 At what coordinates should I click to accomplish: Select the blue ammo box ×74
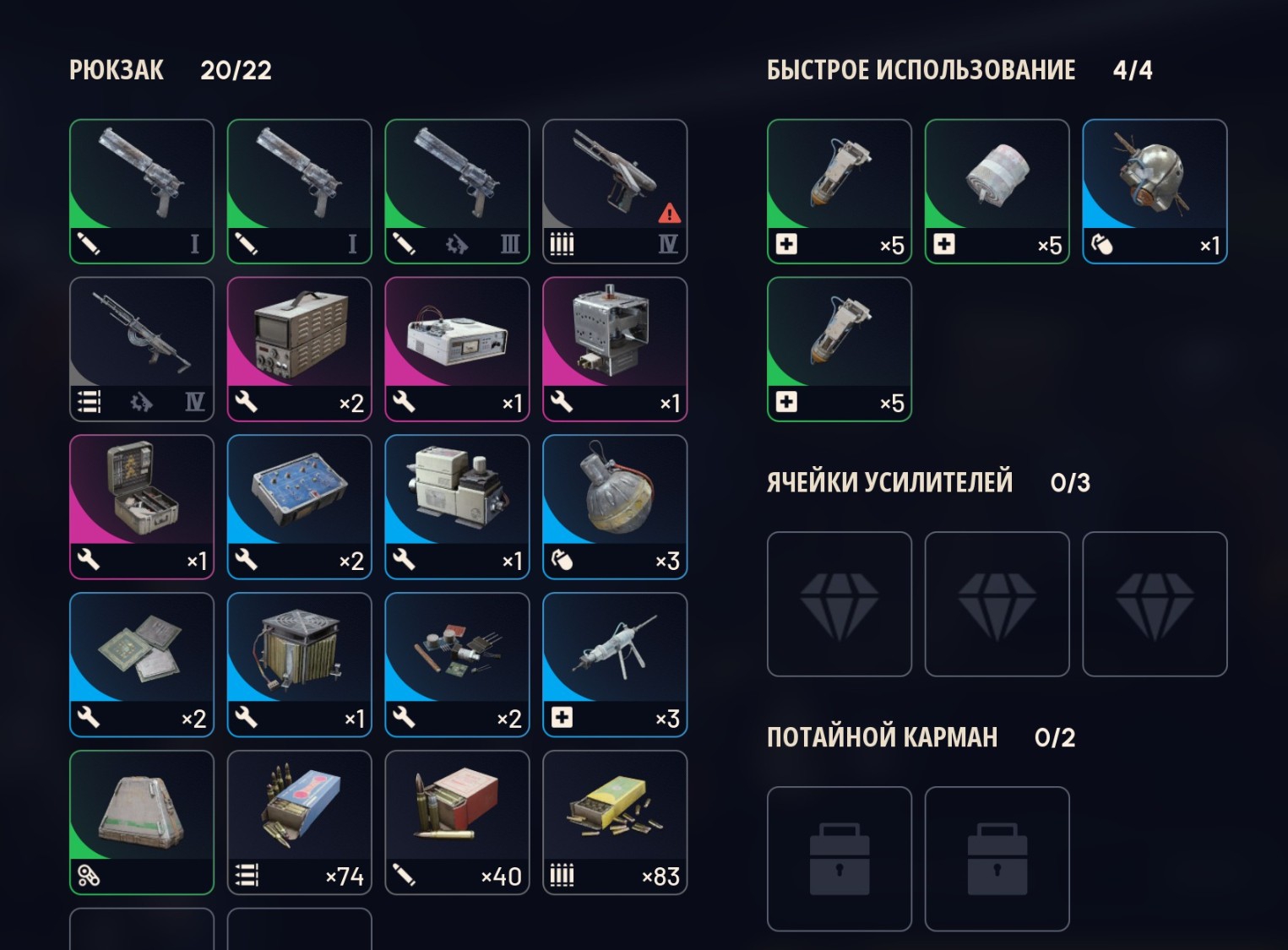coord(299,822)
